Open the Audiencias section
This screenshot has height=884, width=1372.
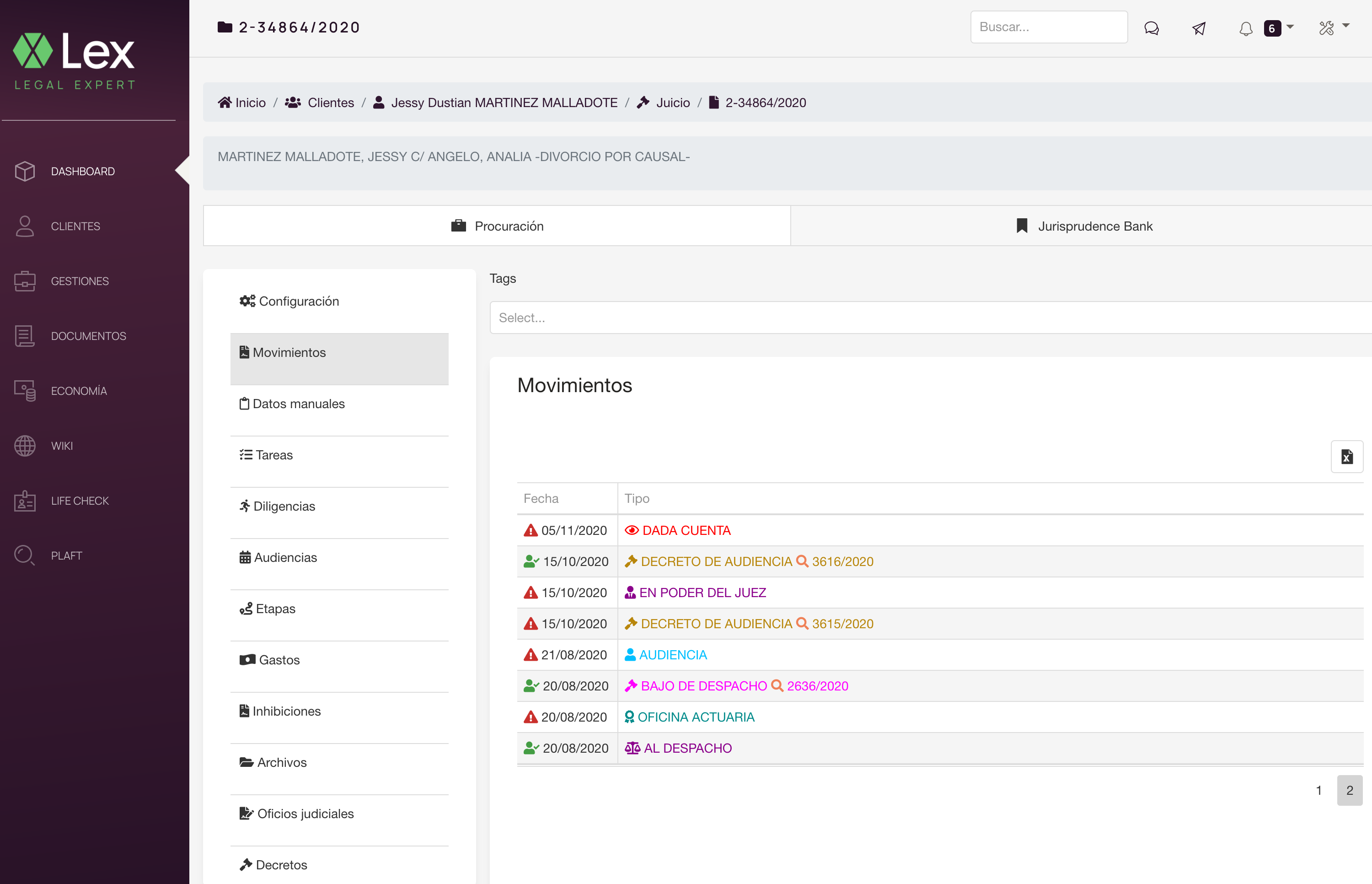click(339, 563)
